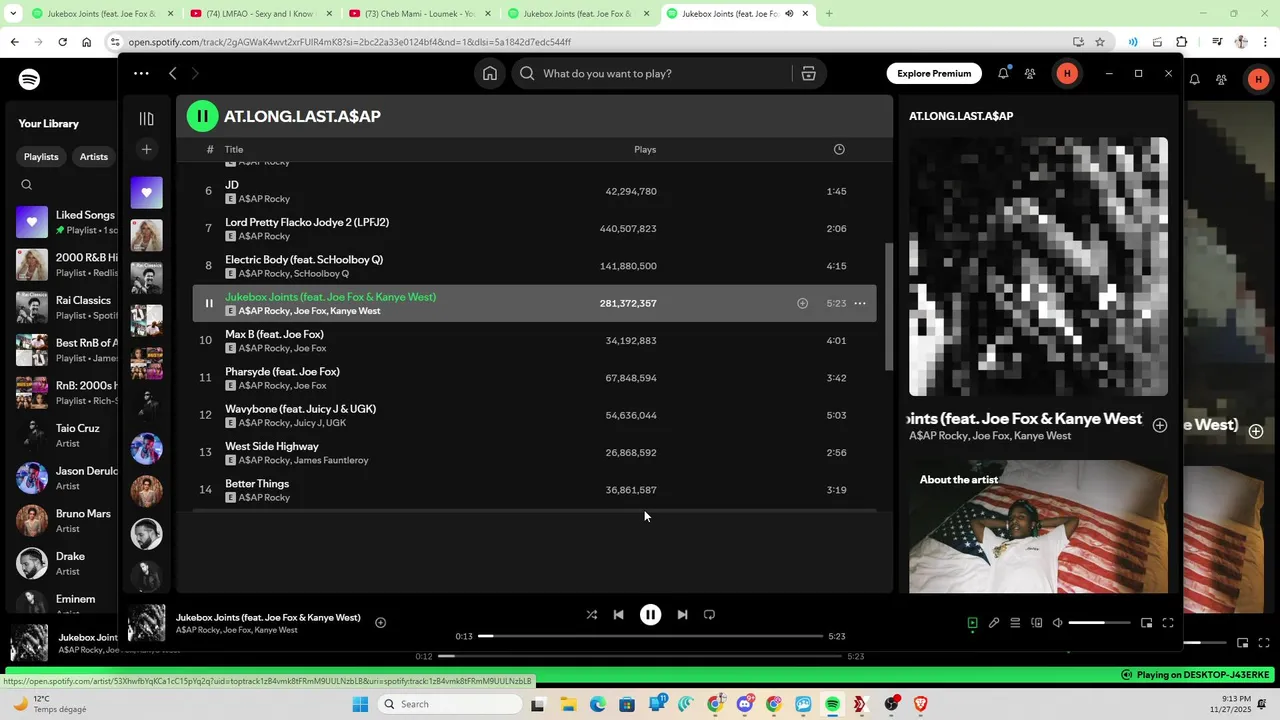Pause Jukebox Joints from its track row
Viewport: 1280px width, 720px height.
pos(209,303)
